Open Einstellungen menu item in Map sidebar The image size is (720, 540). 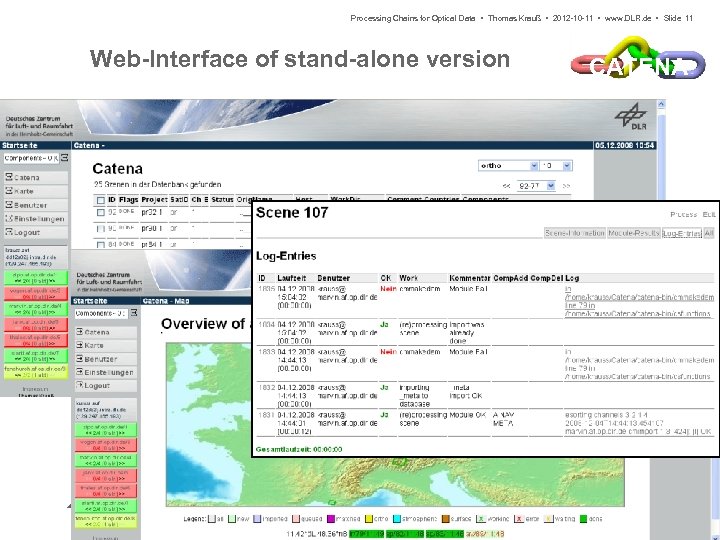coord(106,372)
